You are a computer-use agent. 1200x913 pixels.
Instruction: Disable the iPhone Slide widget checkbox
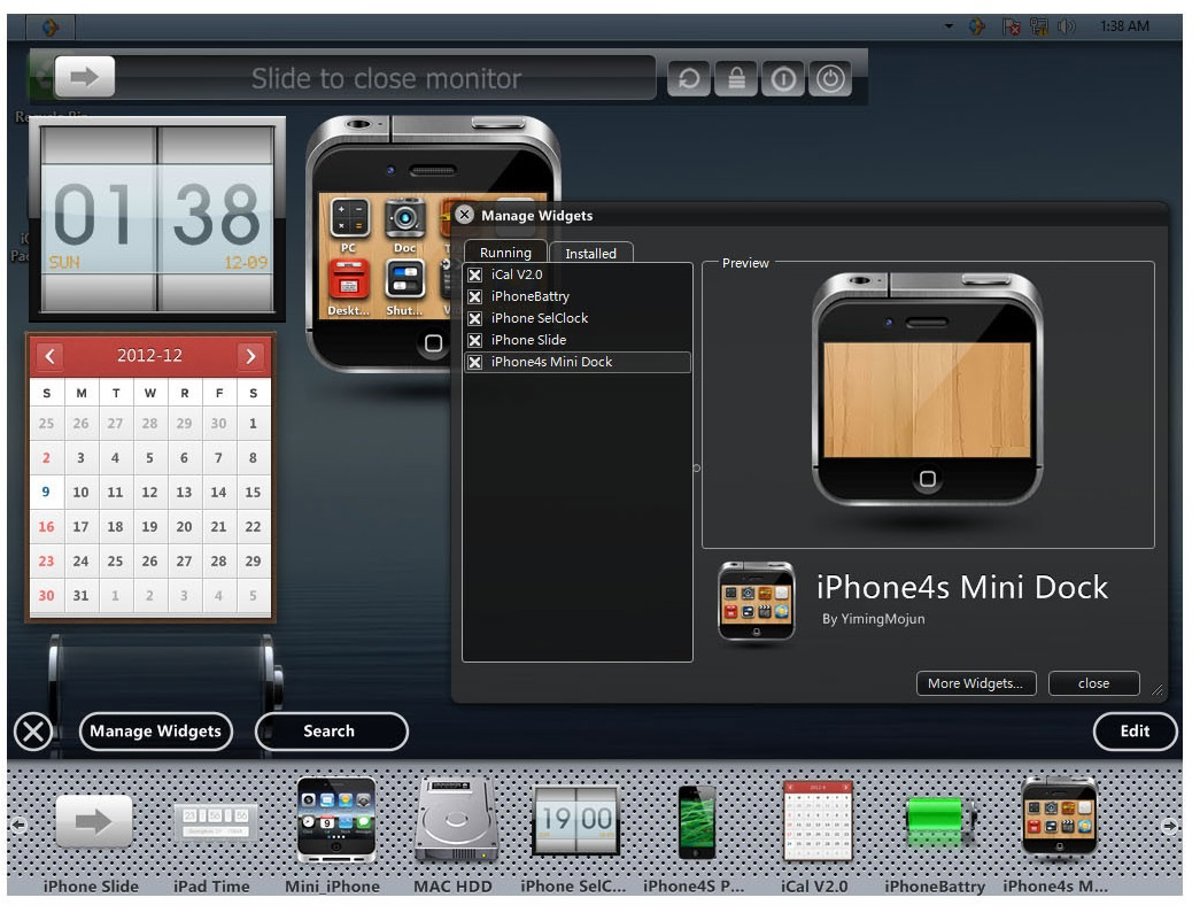[x=473, y=340]
